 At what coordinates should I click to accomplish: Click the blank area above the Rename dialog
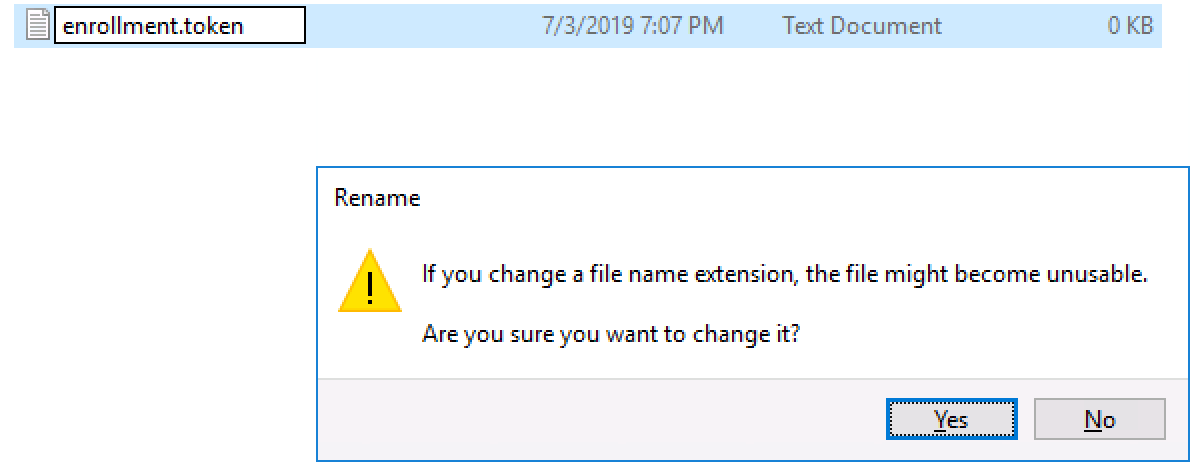pyautogui.click(x=700, y=110)
